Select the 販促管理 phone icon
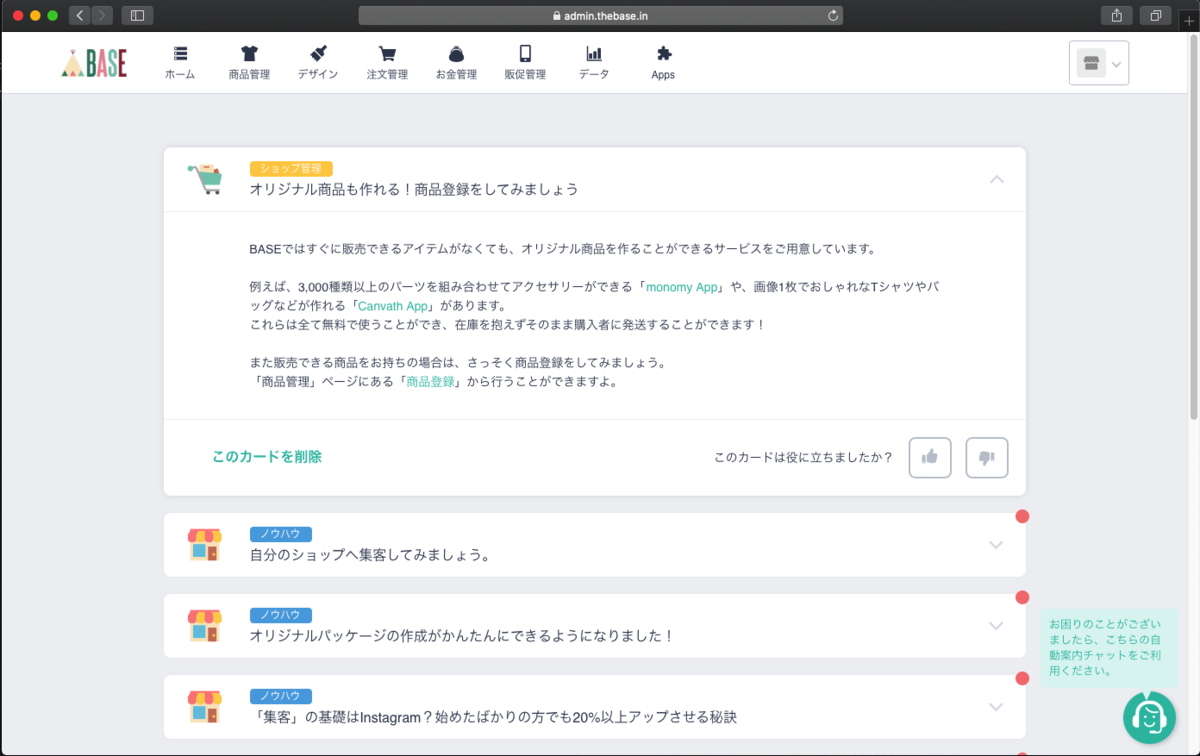 525,62
